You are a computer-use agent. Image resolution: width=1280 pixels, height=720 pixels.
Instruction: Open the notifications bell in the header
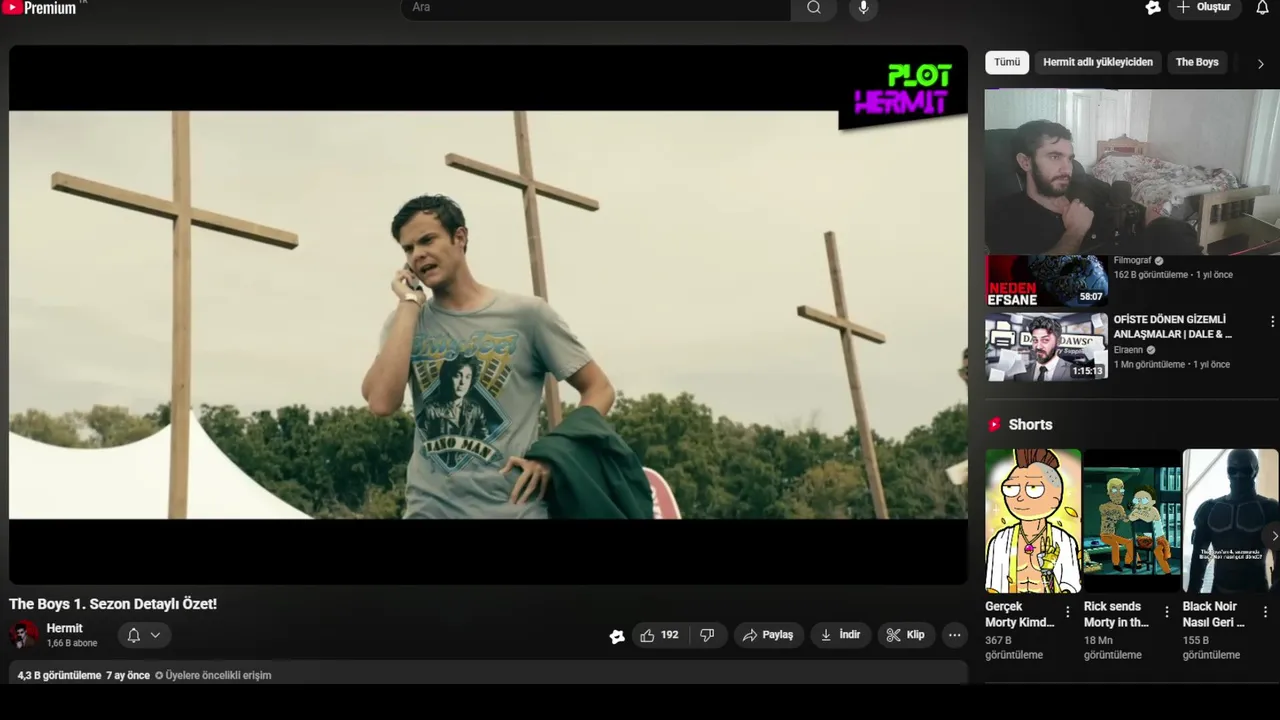pos(1262,7)
